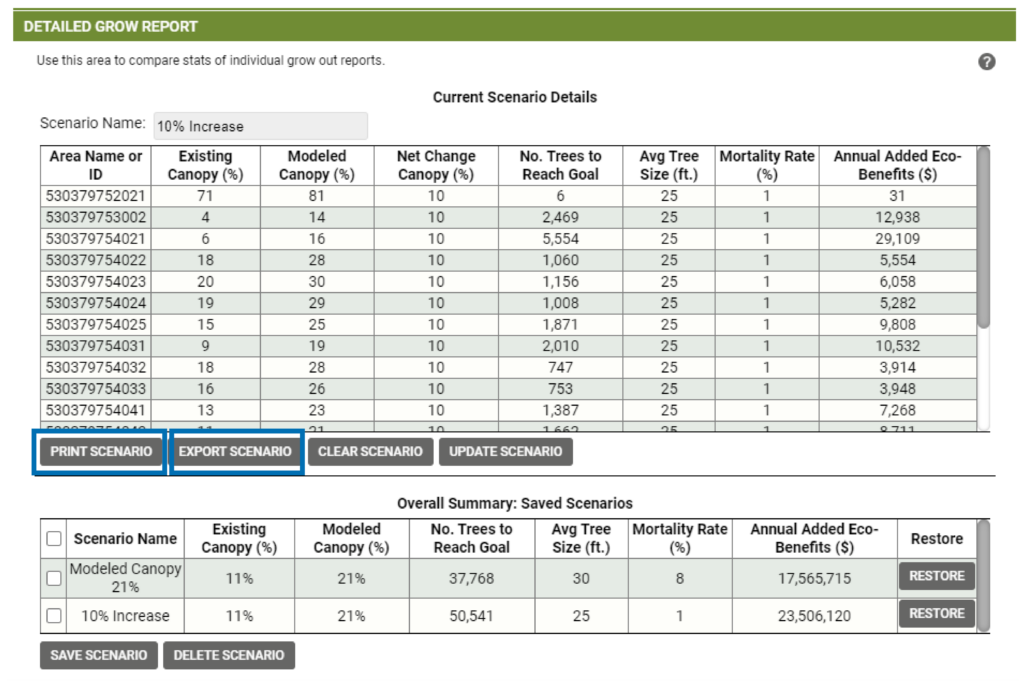Click the Scenario Name input field
This screenshot has height=687, width=1024.
pos(259,126)
